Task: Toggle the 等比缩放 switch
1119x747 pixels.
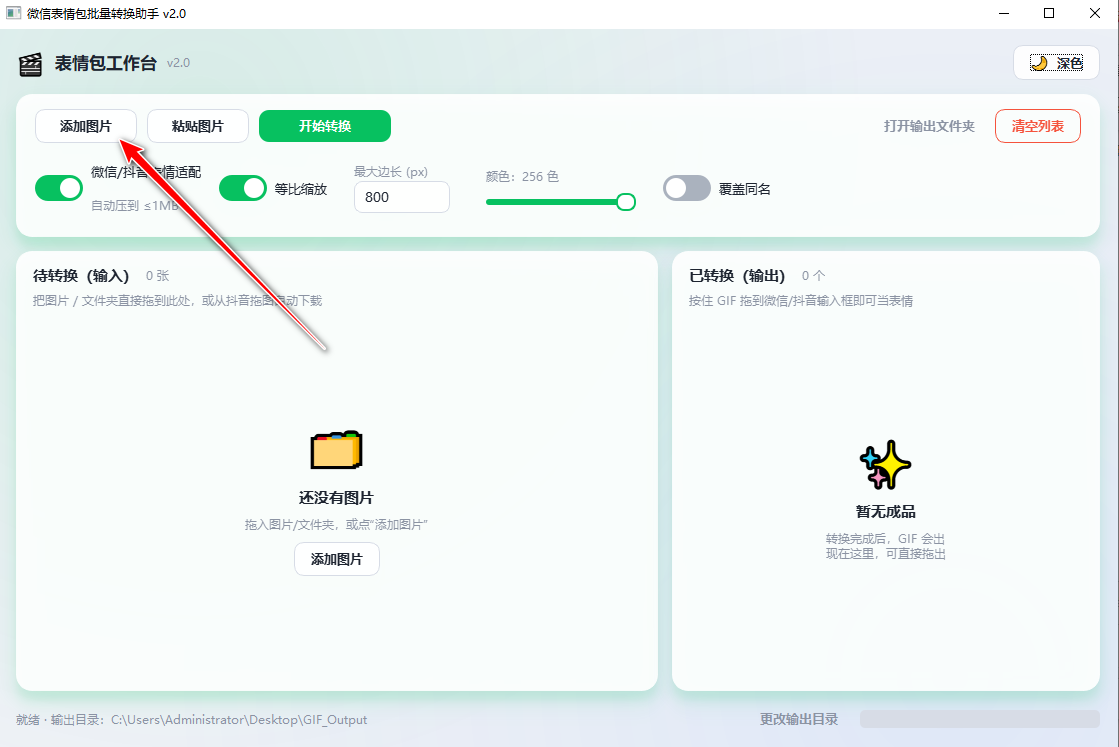Action: pos(243,188)
